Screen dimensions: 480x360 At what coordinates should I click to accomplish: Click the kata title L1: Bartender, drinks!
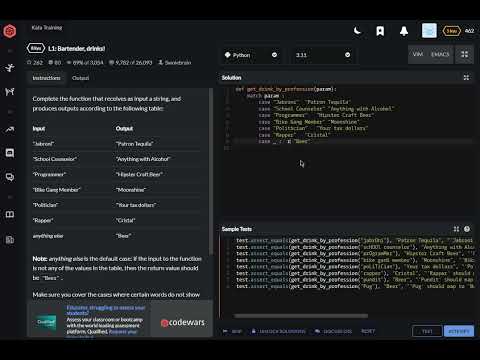click(x=76, y=49)
